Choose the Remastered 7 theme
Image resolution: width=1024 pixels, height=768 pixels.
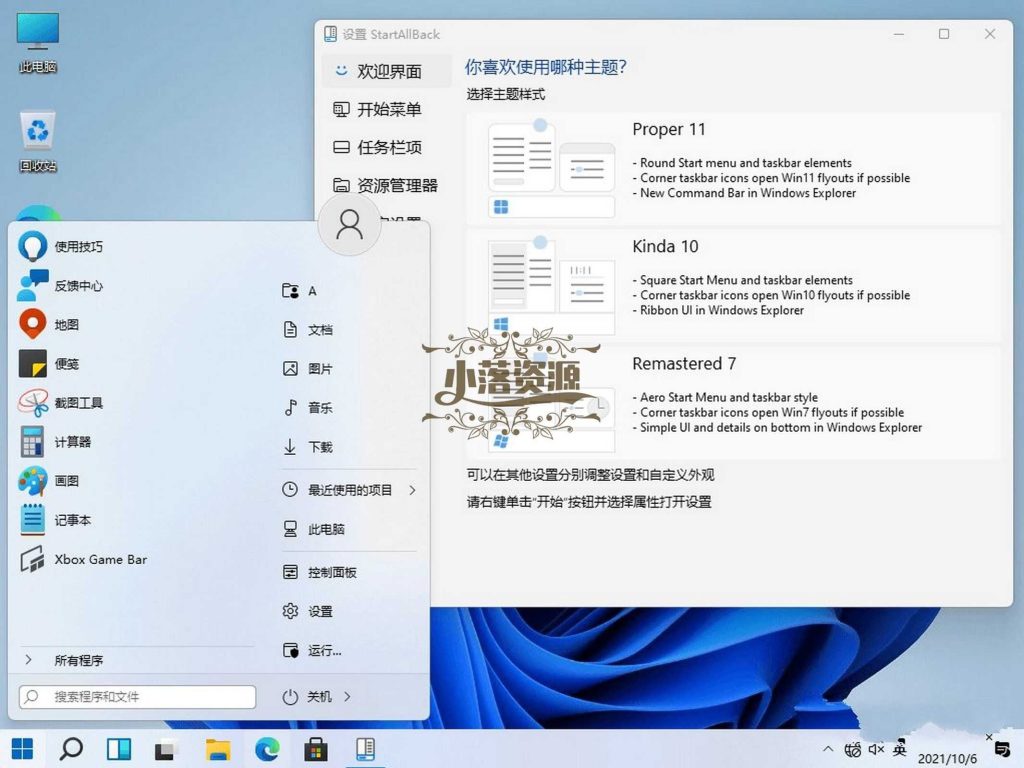pyautogui.click(x=733, y=403)
